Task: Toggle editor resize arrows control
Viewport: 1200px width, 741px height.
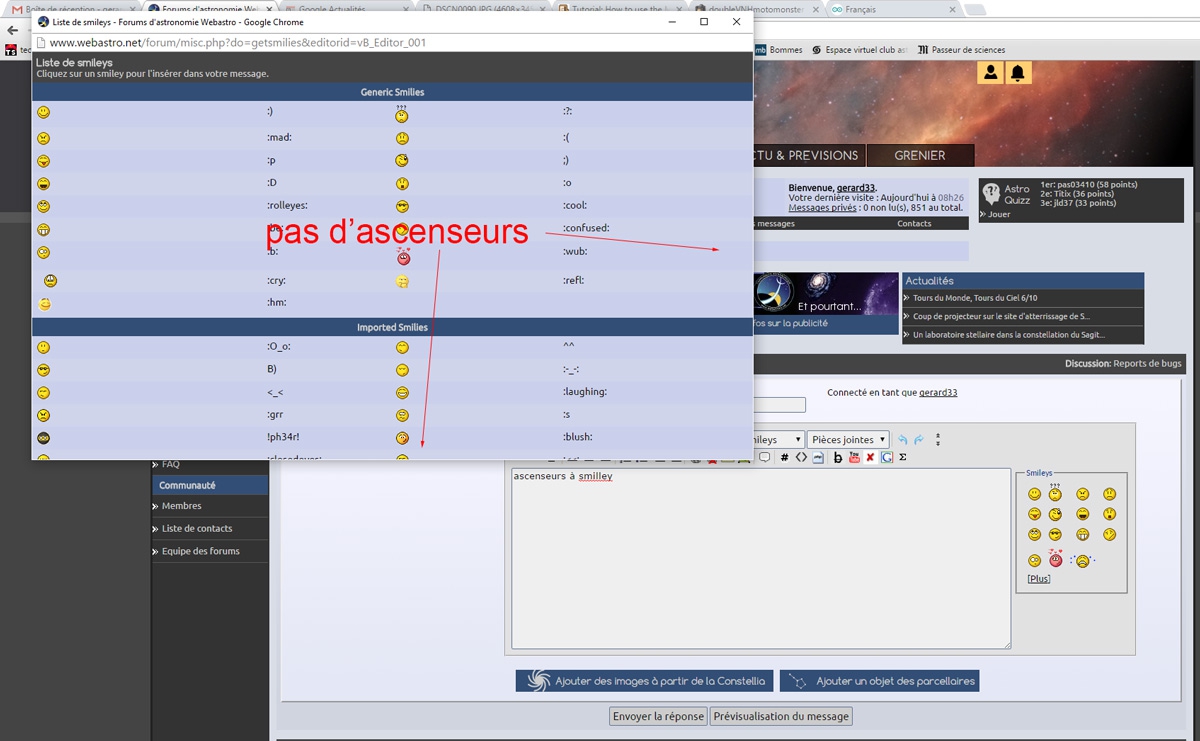Action: [x=937, y=440]
